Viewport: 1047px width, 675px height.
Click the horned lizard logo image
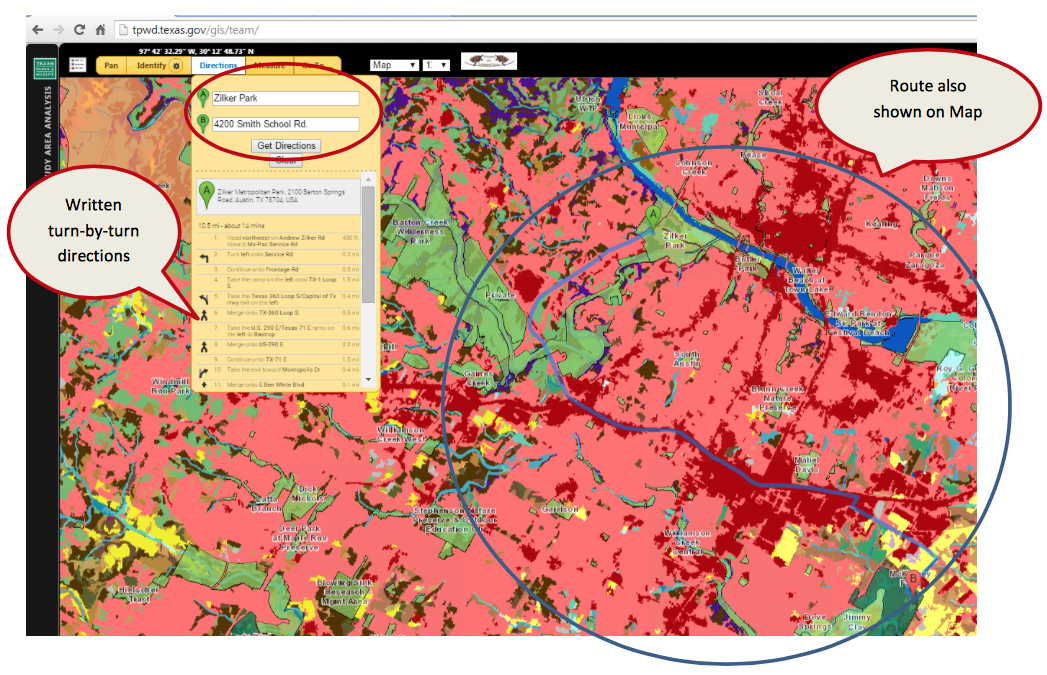coord(488,62)
